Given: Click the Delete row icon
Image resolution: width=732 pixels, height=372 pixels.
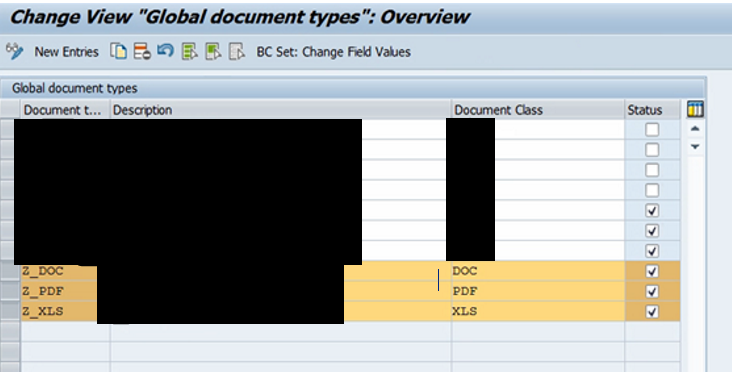Looking at the screenshot, I should [142, 51].
